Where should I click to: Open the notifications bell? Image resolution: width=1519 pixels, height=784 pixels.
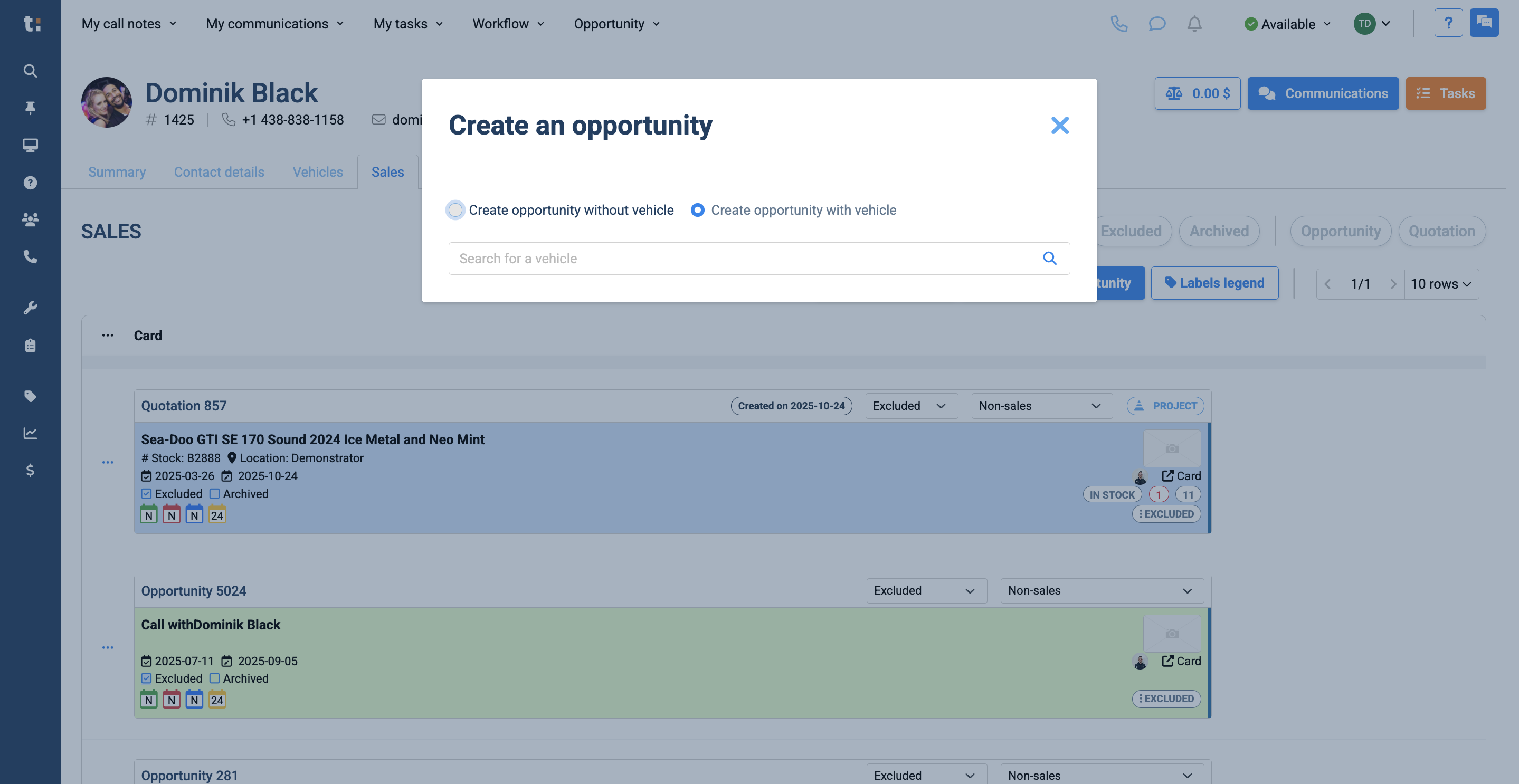pyautogui.click(x=1194, y=24)
